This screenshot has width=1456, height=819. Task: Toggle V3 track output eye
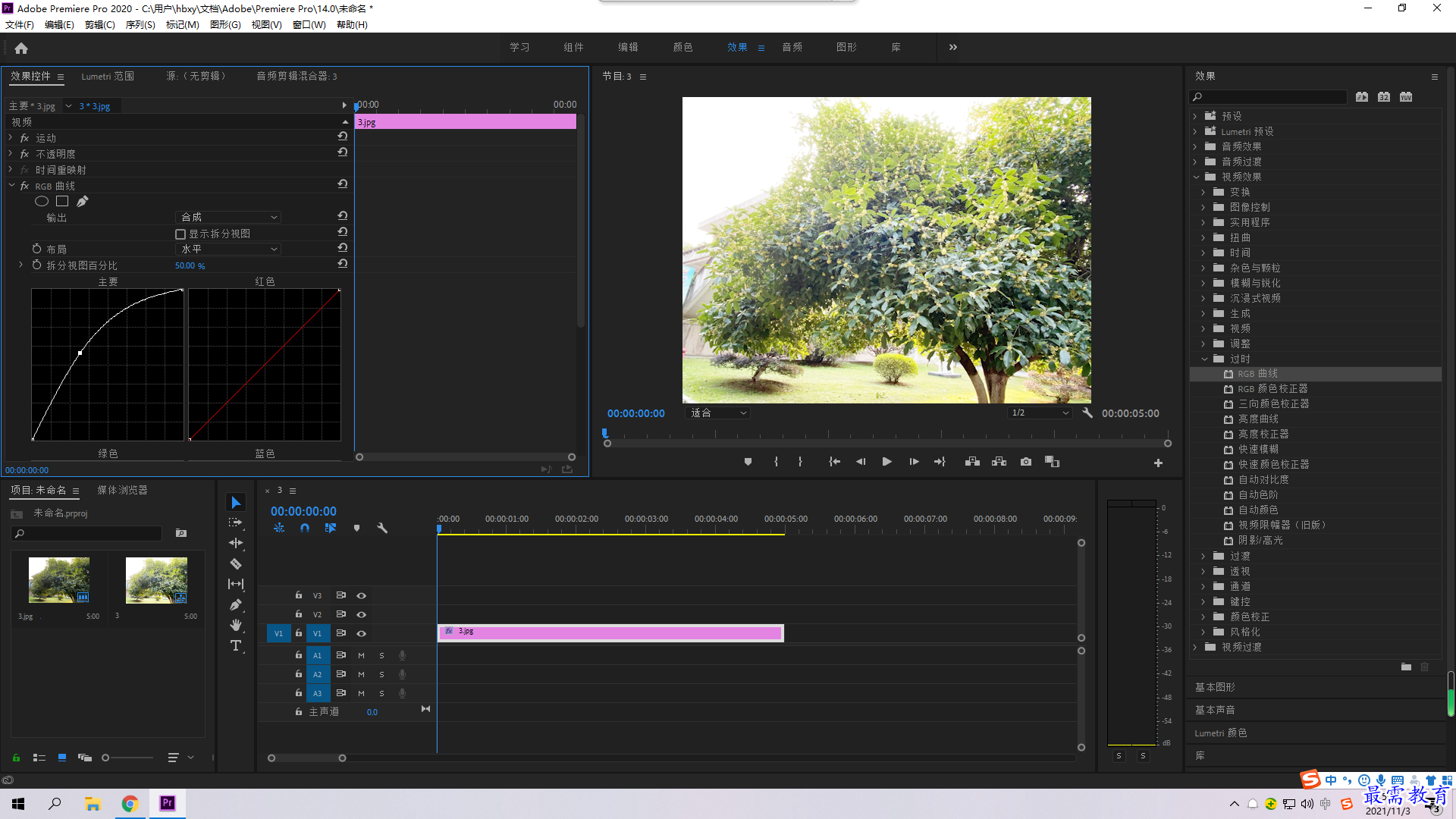click(x=362, y=596)
